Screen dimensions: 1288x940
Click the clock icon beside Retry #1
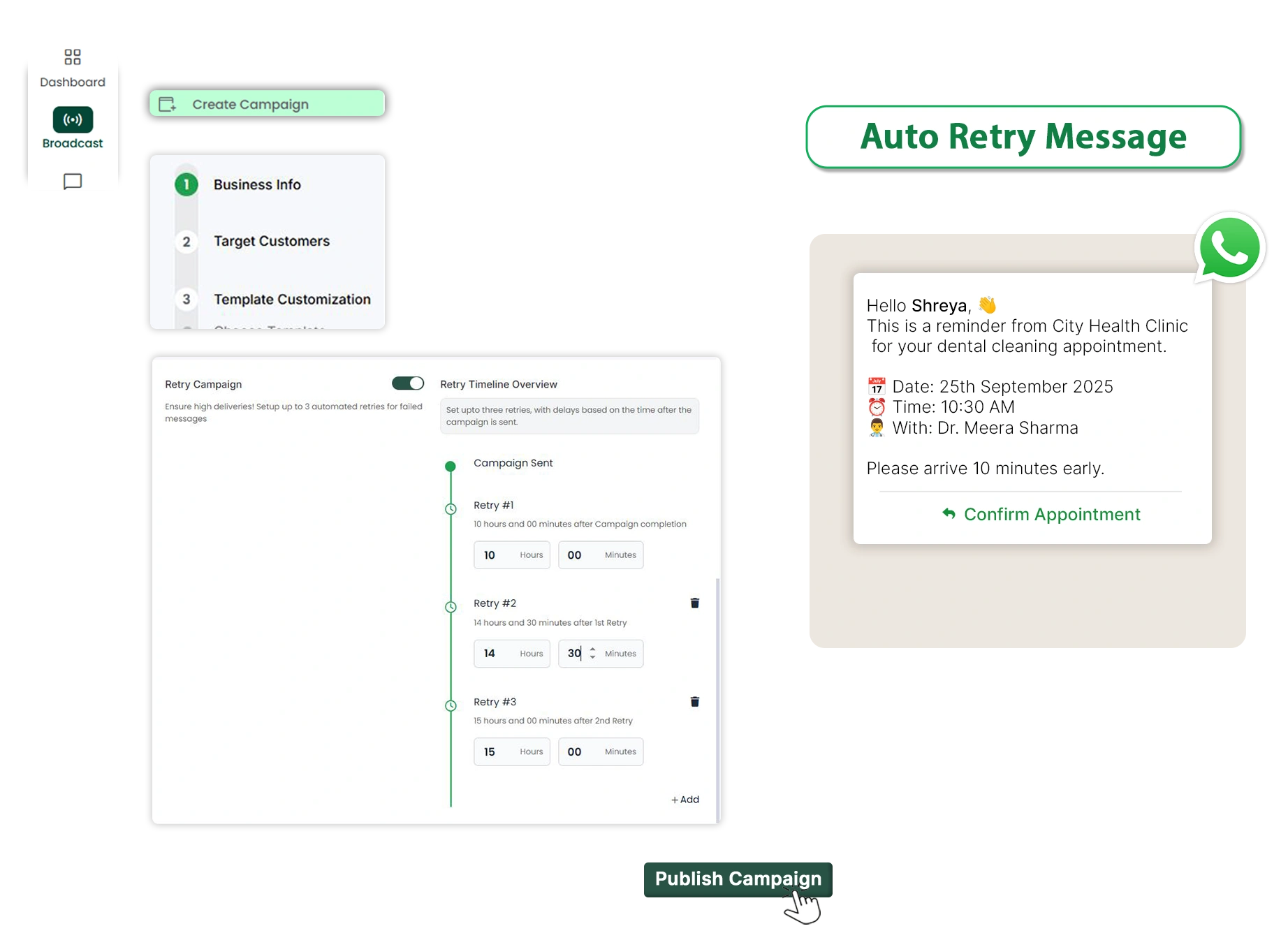tap(451, 509)
